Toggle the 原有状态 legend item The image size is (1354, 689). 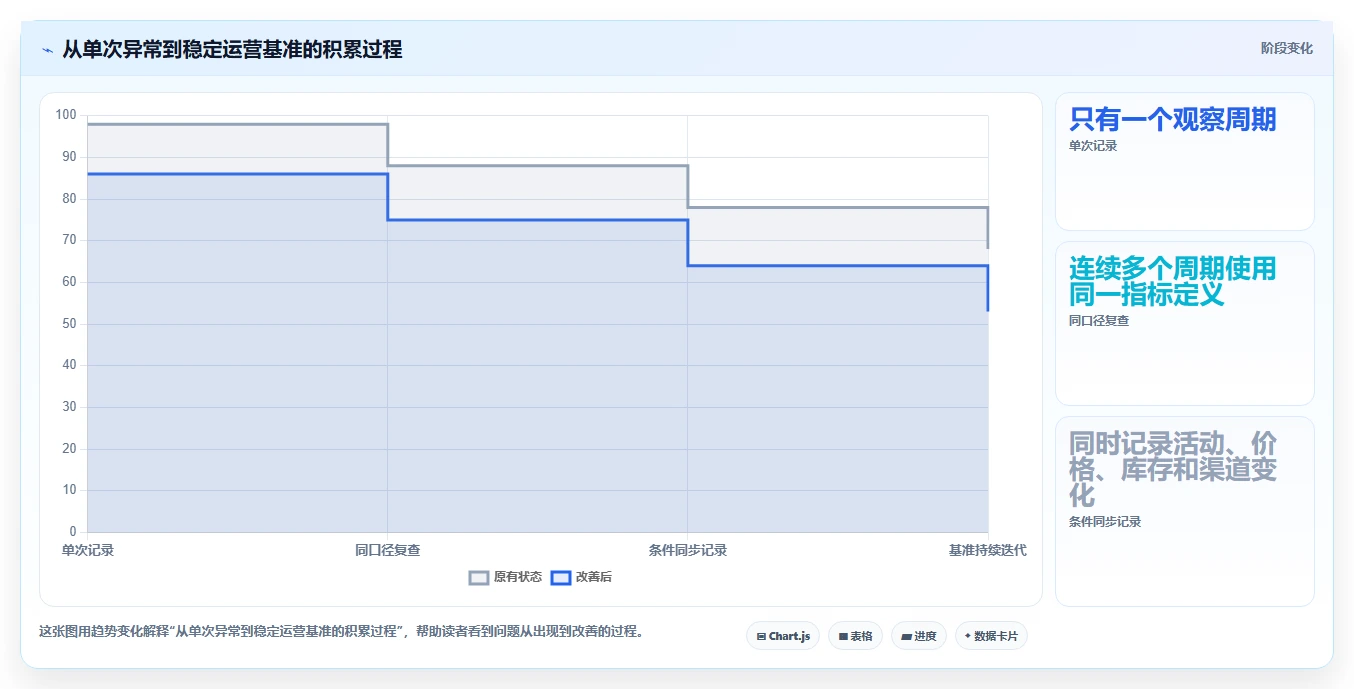506,577
